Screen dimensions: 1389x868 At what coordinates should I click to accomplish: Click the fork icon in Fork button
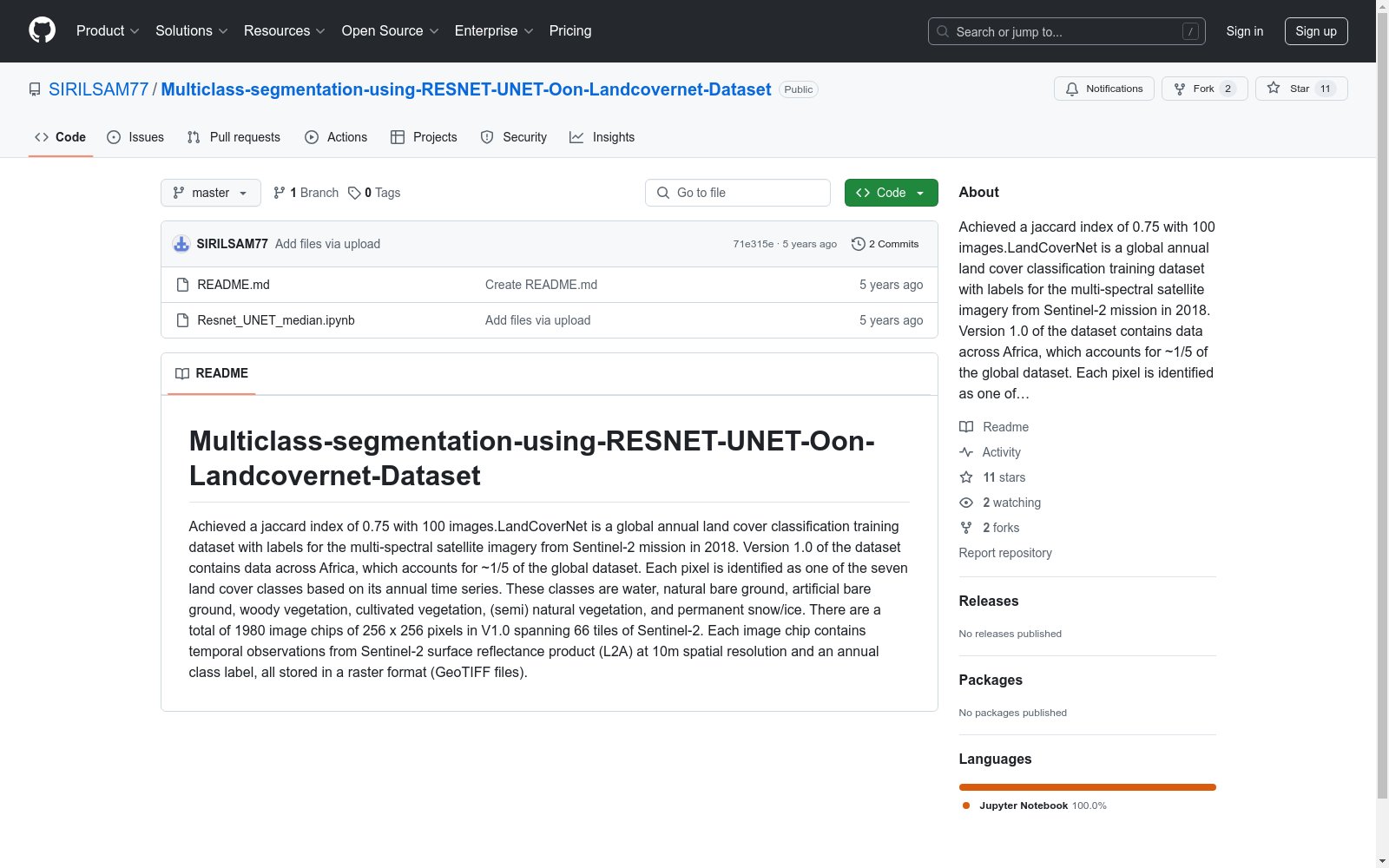click(x=1180, y=89)
